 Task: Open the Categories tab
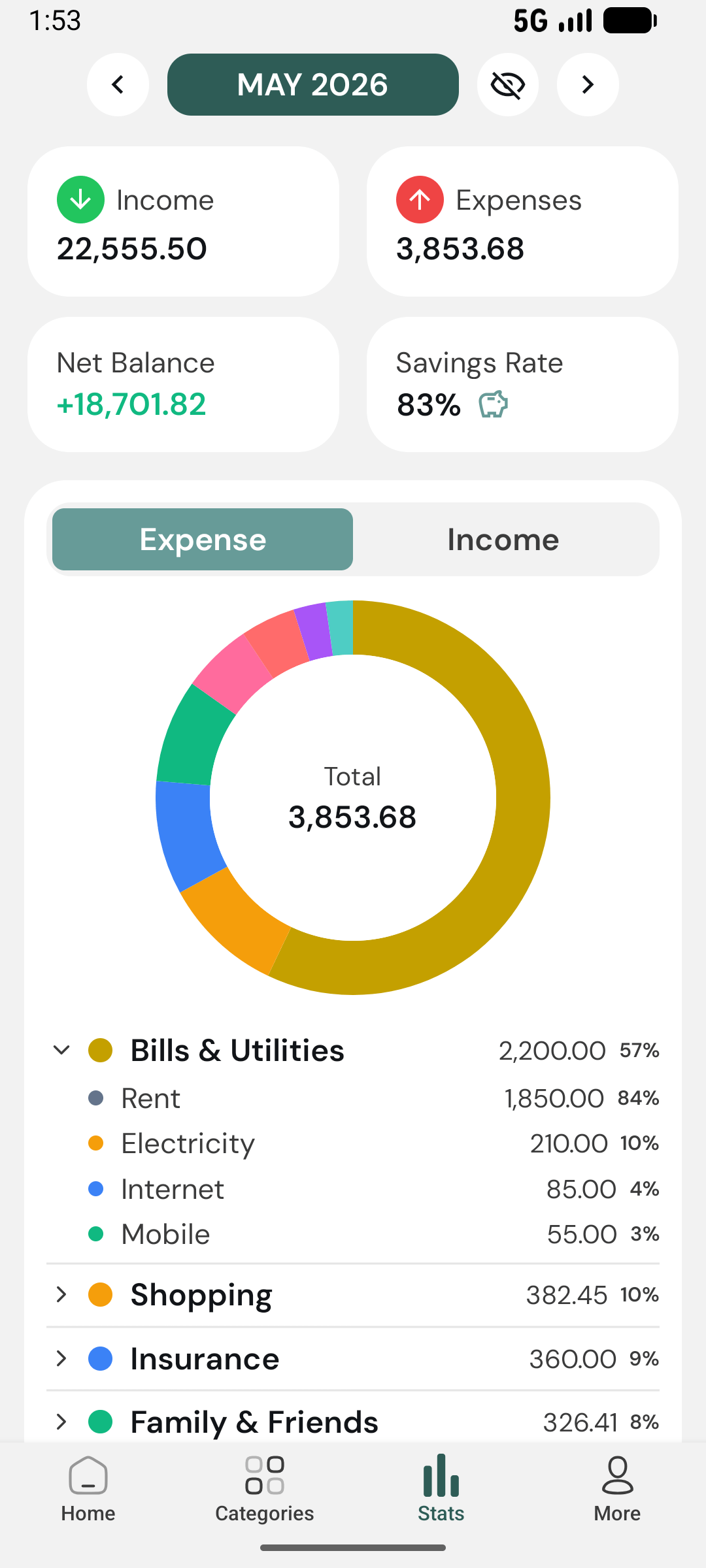click(x=265, y=1490)
